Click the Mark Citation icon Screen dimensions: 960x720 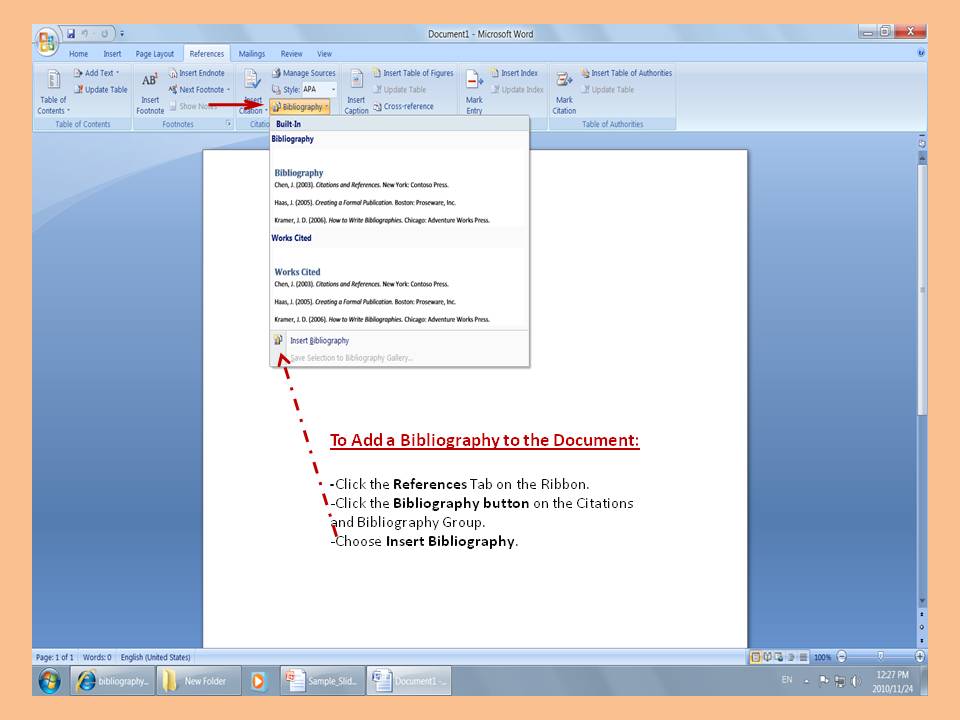564,90
